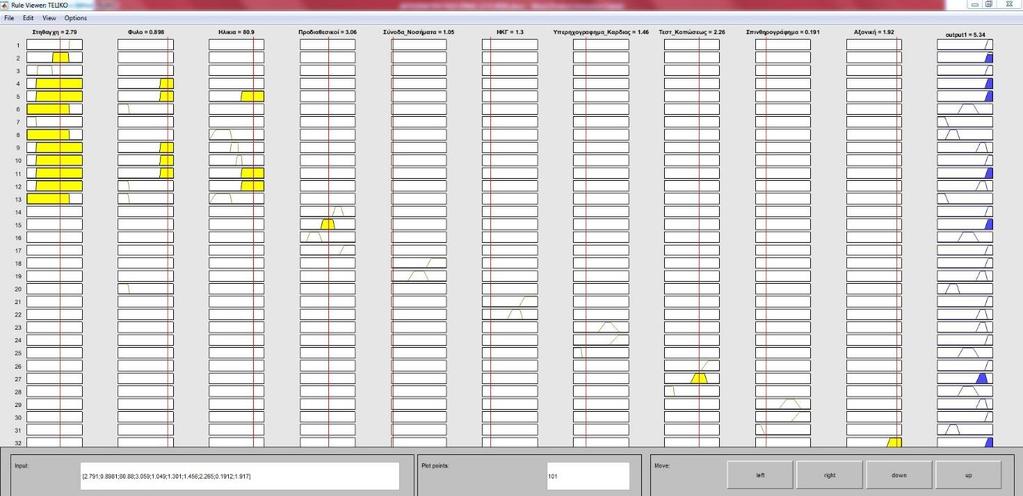Select the Ηλικια plot of rule 11
The image size is (1023, 496).
click(237, 173)
